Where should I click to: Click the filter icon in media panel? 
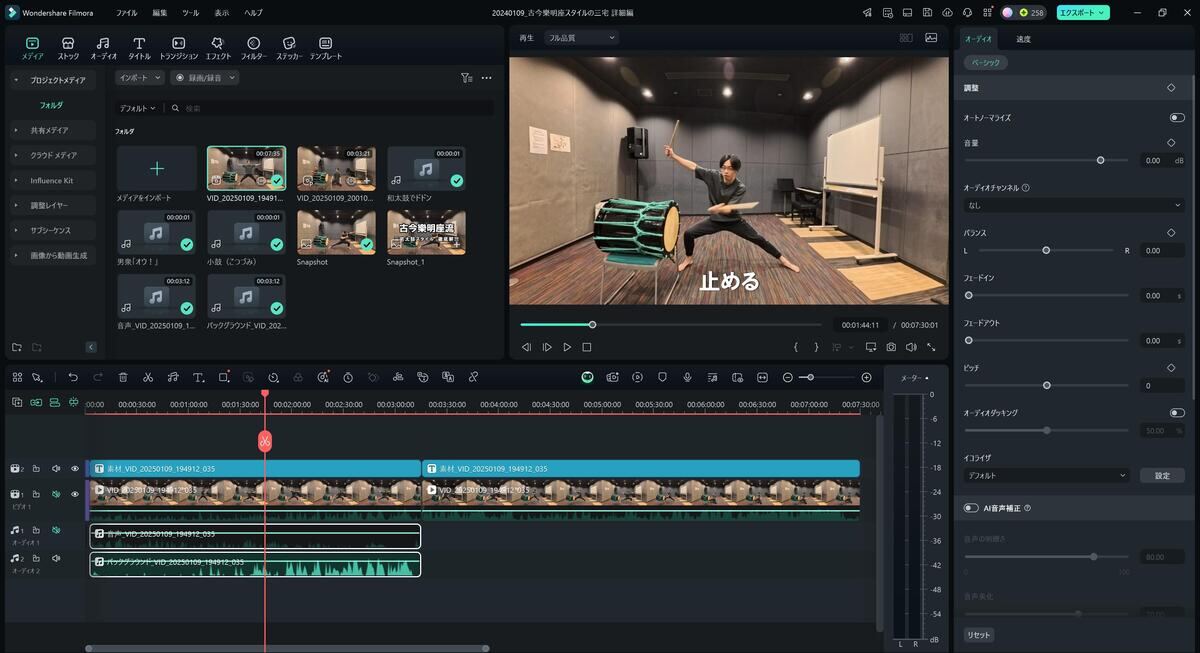click(466, 77)
